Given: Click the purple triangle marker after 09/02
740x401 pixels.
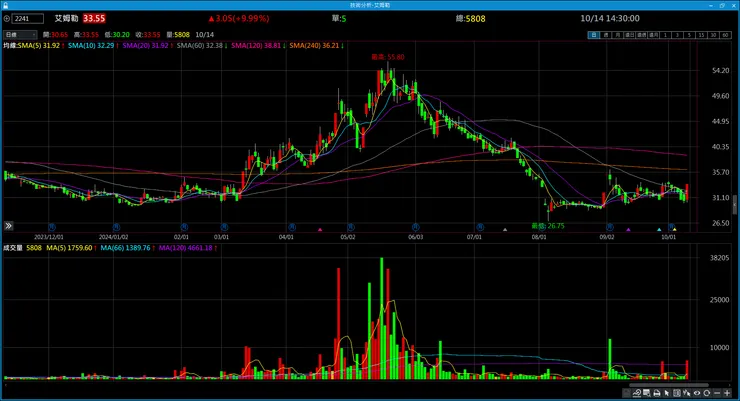Looking at the screenshot, I should (x=628, y=230).
